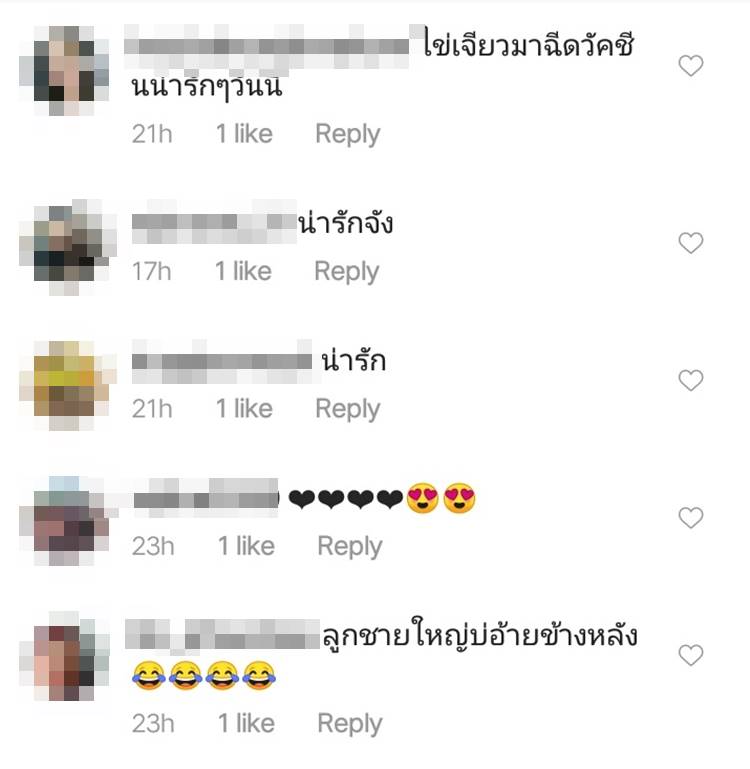Image resolution: width=750 pixels, height=769 pixels.
Task: View 1 like on the 17h comment
Action: (243, 271)
